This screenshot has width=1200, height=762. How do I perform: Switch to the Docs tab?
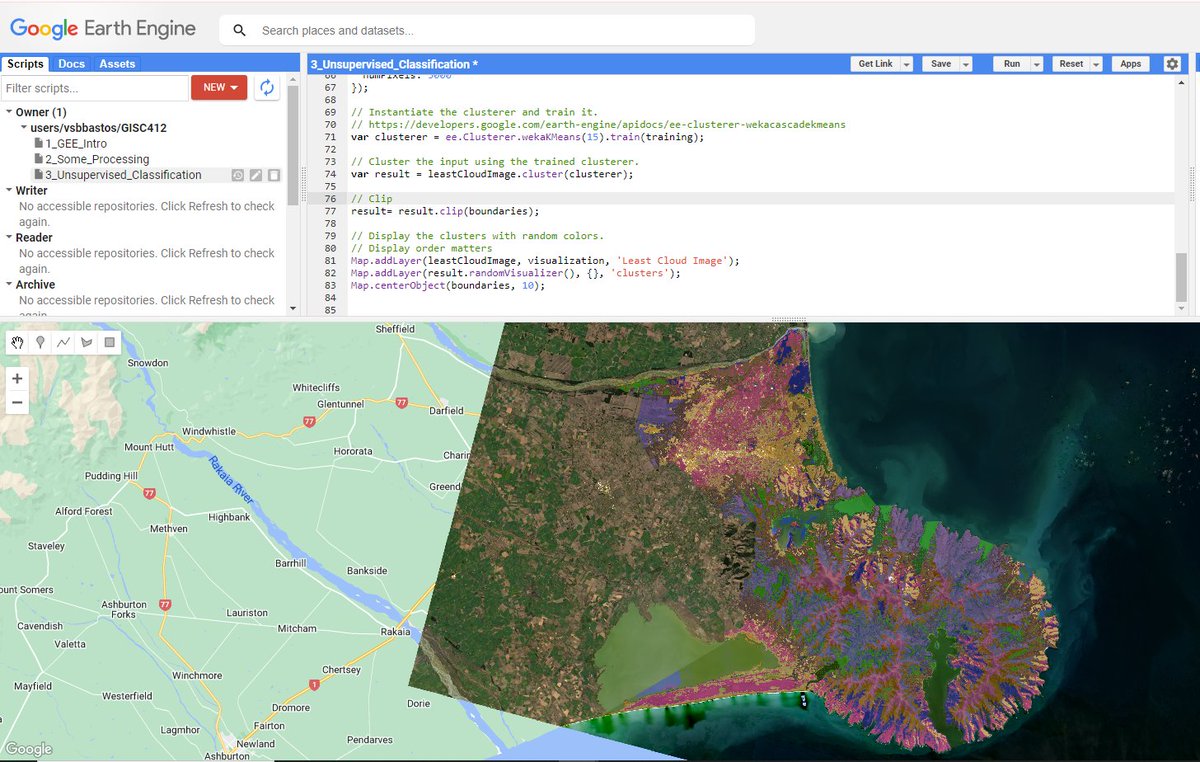[71, 63]
